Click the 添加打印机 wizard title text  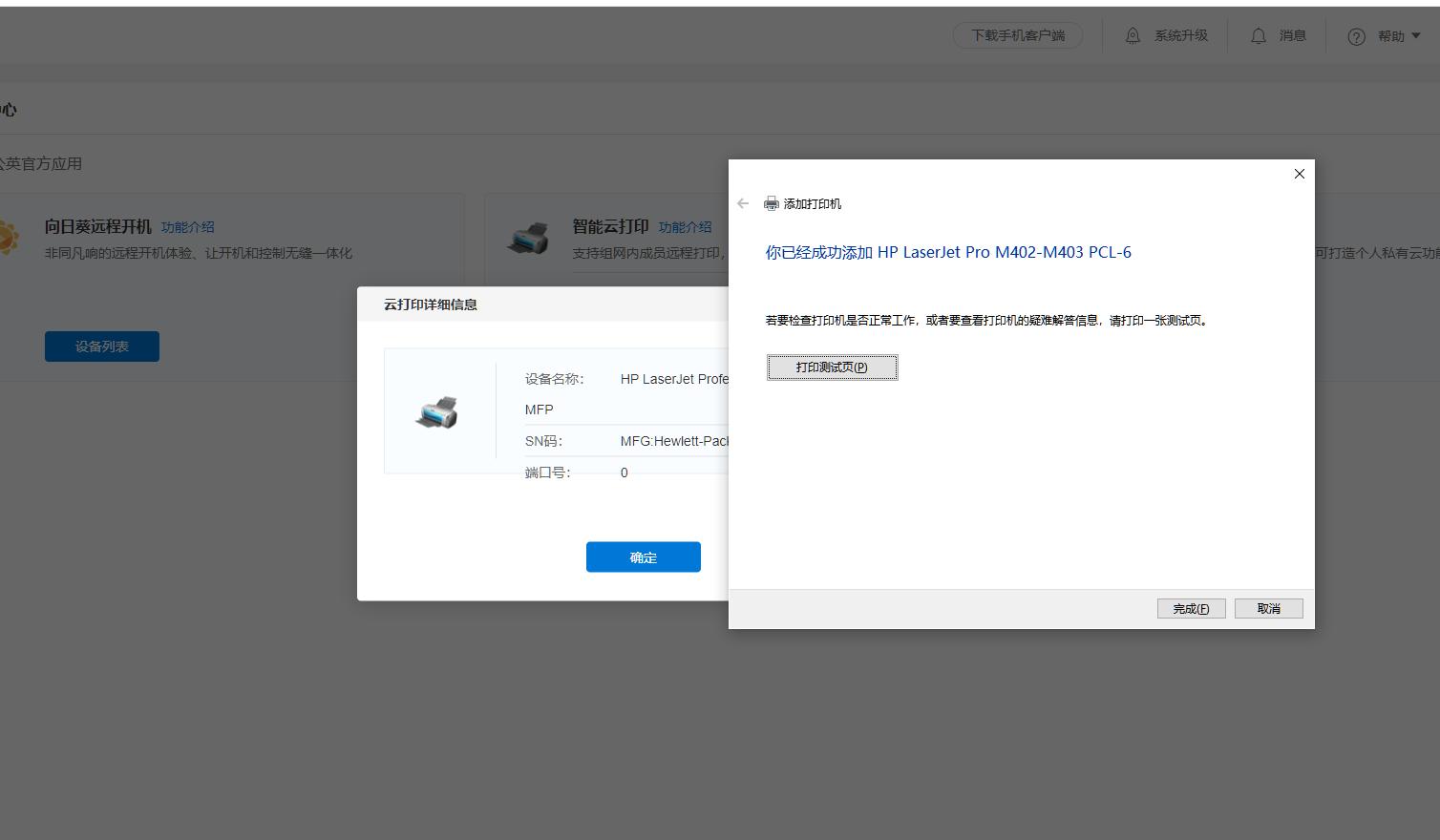pos(813,203)
